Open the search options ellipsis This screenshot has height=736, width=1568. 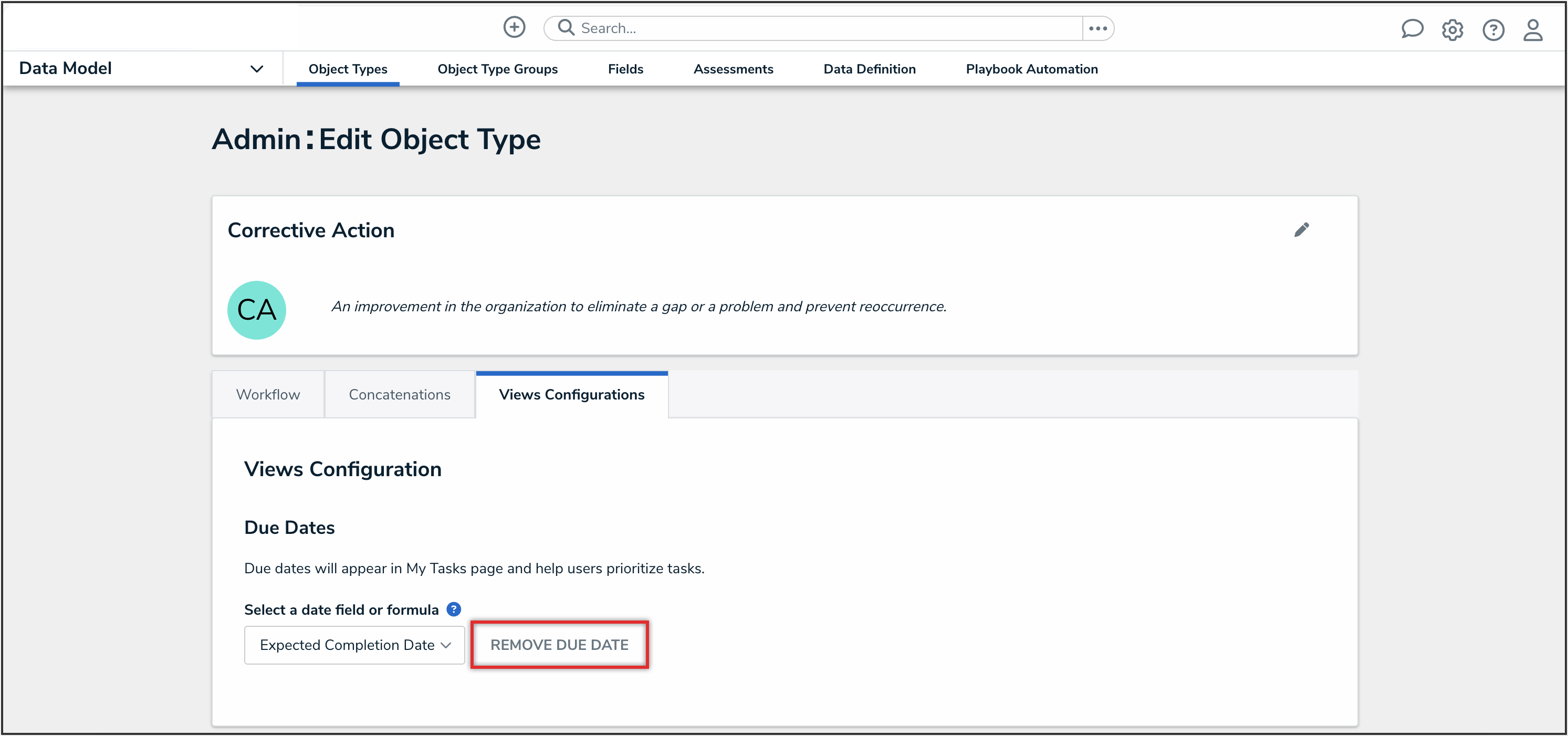click(1097, 28)
